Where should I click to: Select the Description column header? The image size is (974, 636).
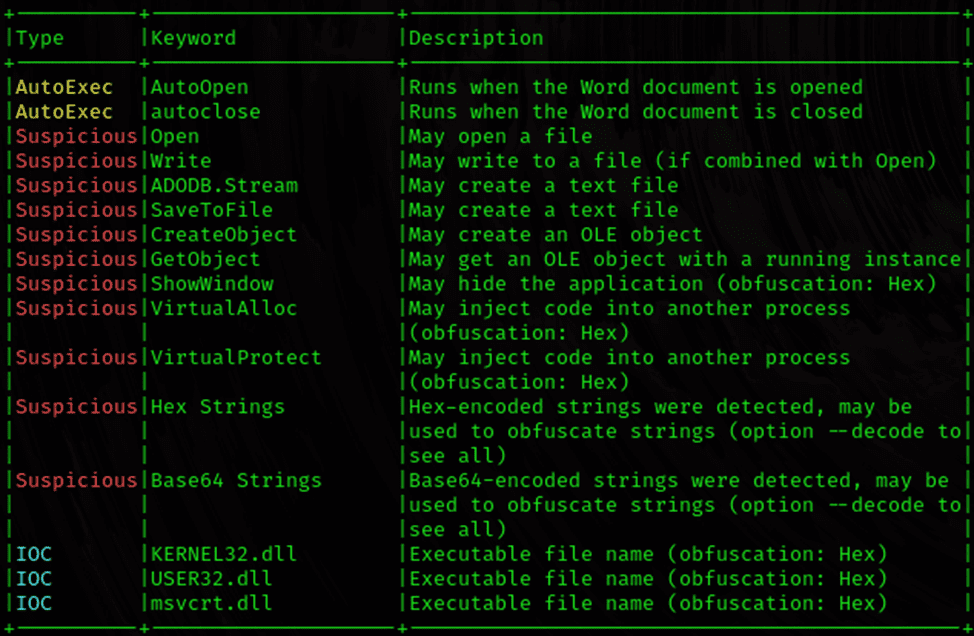tap(475, 38)
